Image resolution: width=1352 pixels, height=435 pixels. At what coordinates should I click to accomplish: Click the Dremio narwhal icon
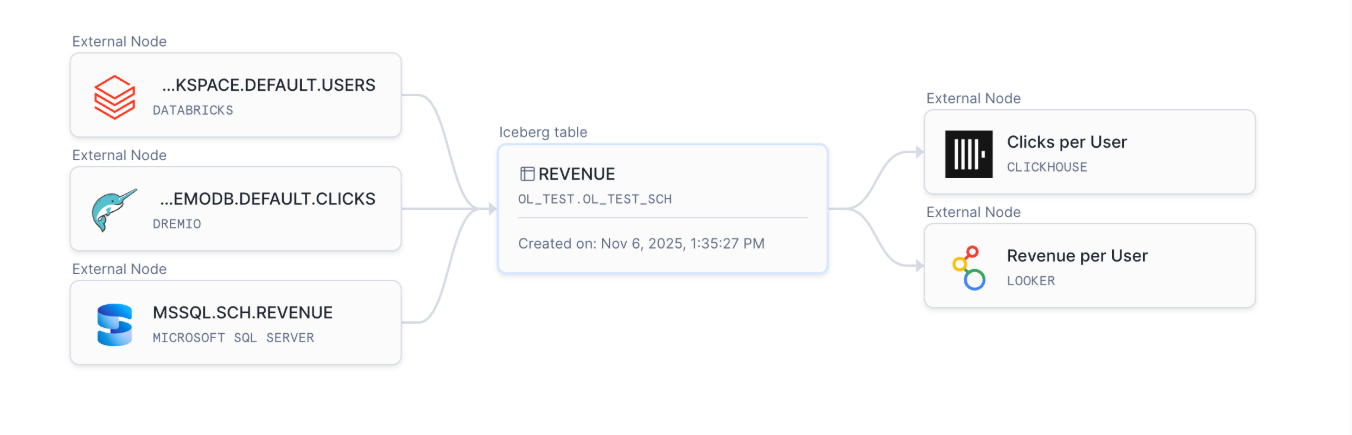(x=114, y=209)
